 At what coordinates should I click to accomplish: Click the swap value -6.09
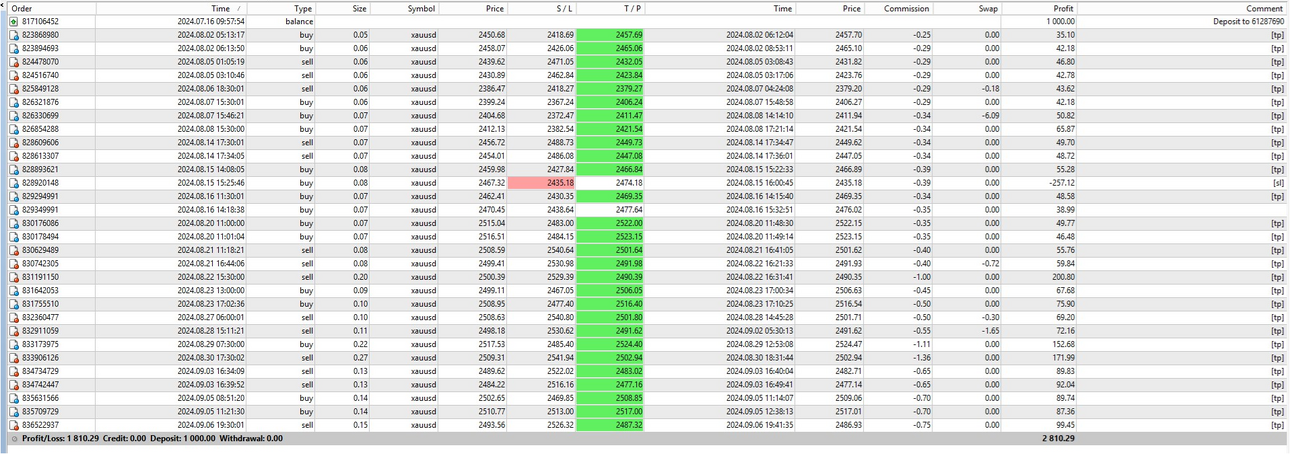988,116
